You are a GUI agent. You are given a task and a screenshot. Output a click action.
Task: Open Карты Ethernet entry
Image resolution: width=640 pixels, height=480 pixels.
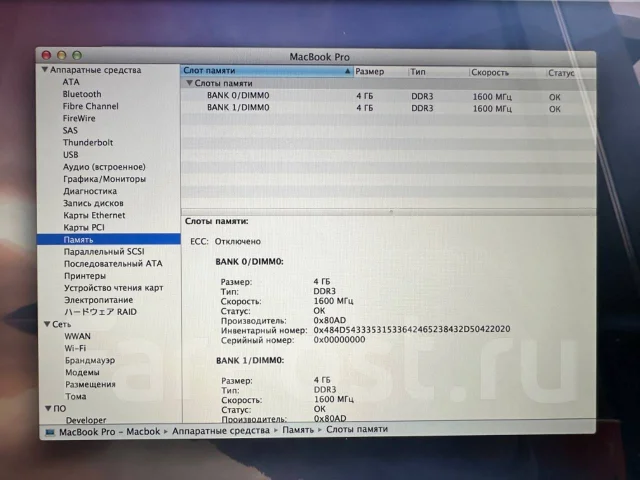[94, 215]
